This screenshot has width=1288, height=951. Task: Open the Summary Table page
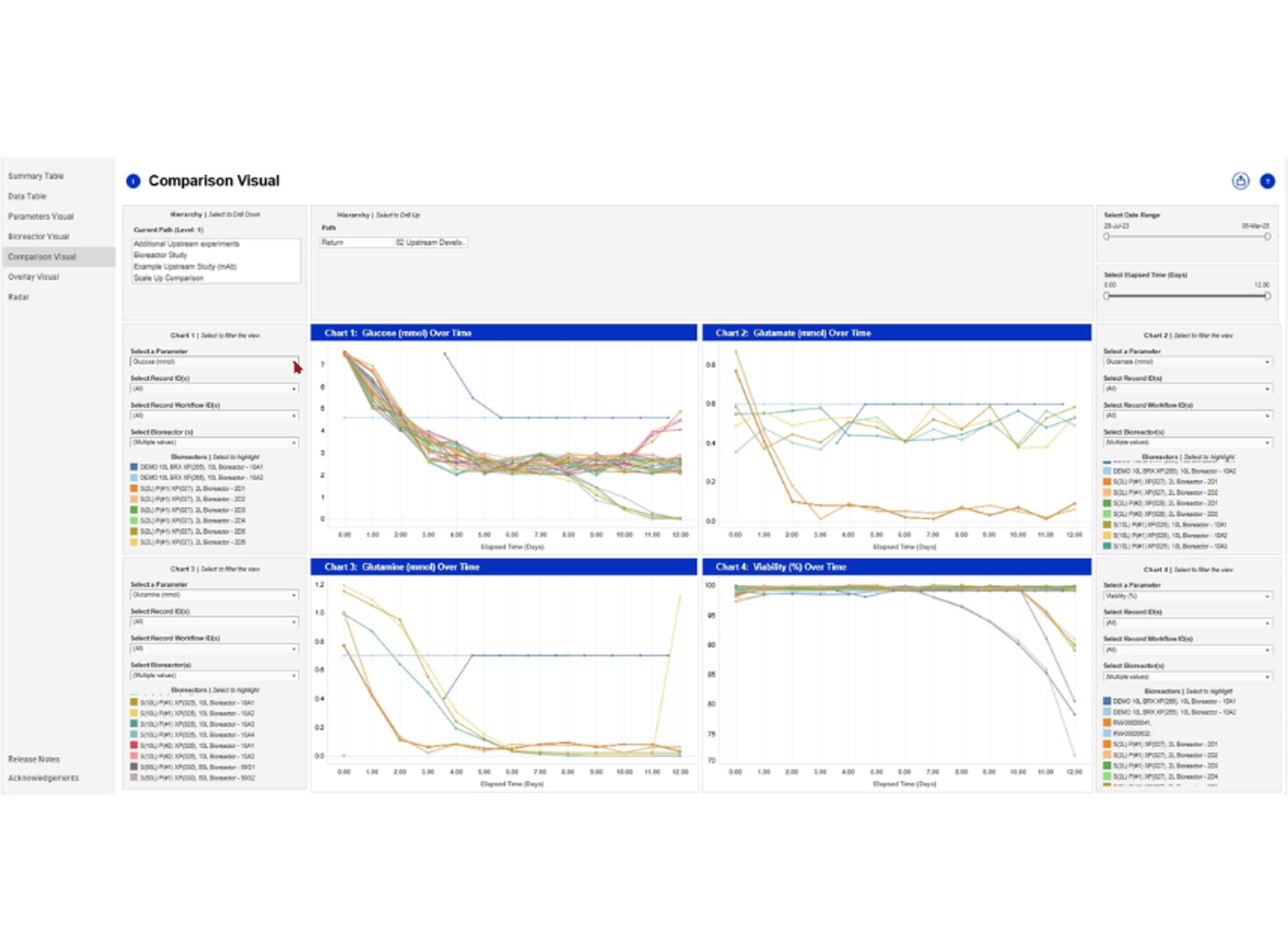(36, 176)
